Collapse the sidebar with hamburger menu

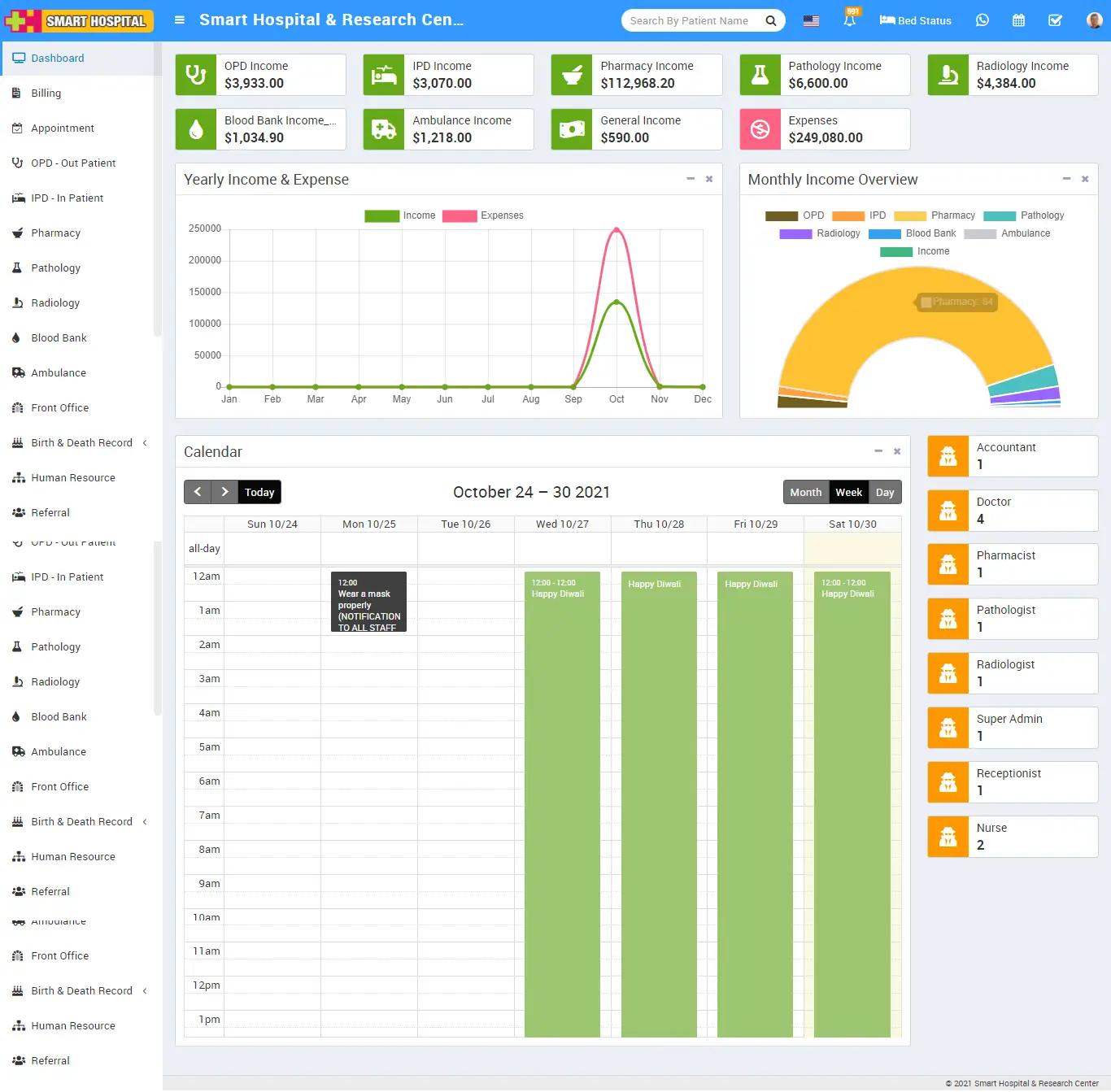pyautogui.click(x=179, y=20)
